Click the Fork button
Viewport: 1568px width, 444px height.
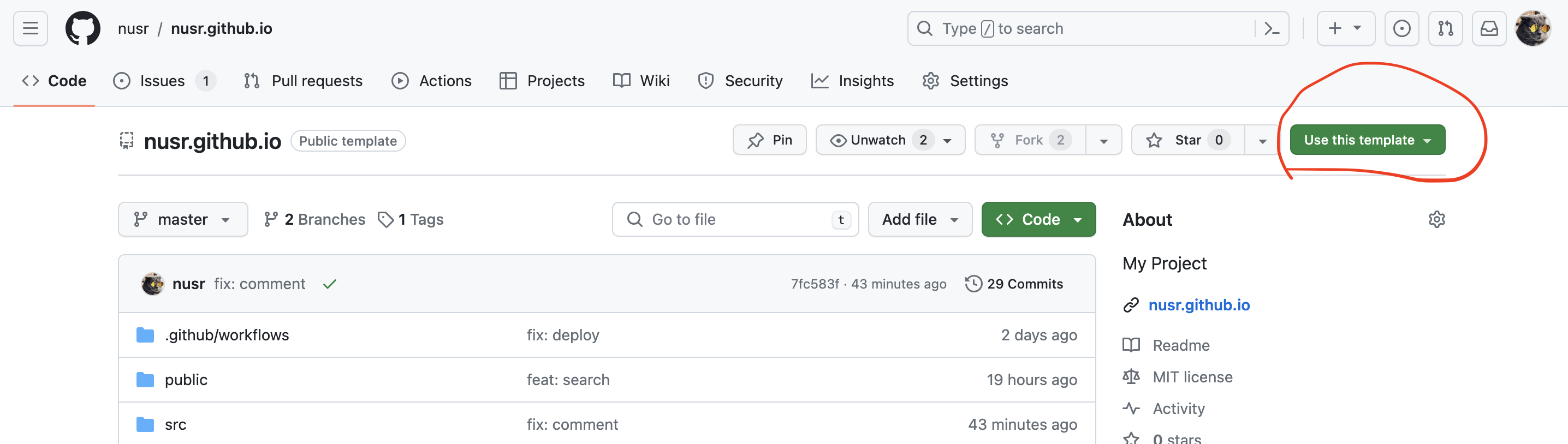[x=1030, y=140]
